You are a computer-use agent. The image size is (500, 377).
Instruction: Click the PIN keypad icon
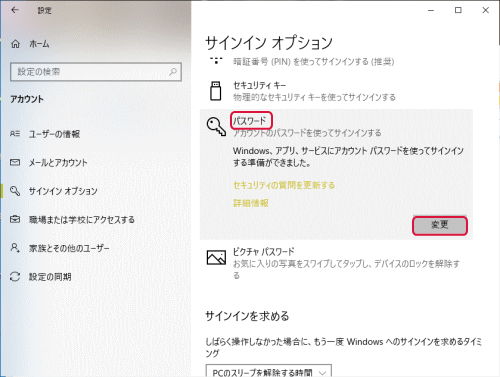pos(216,60)
